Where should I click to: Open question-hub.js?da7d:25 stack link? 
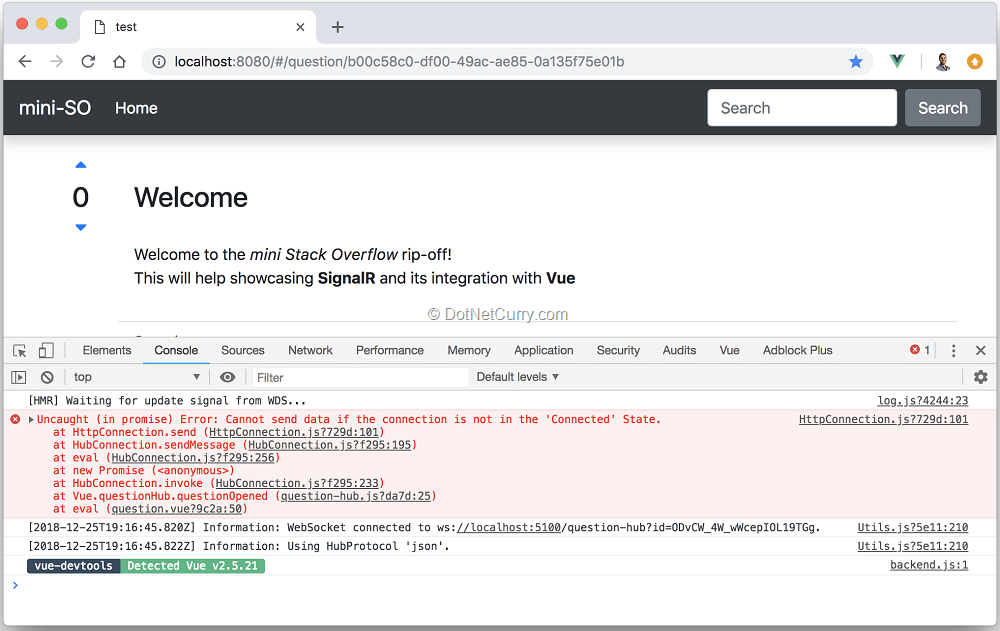pyautogui.click(x=356, y=496)
